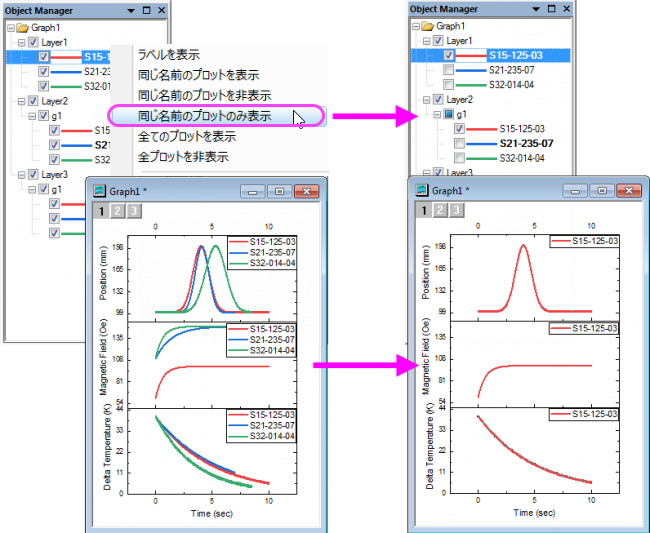This screenshot has height=533, width=650.
Task: Collapse g1 group in right Object Manager
Action: tap(437, 114)
